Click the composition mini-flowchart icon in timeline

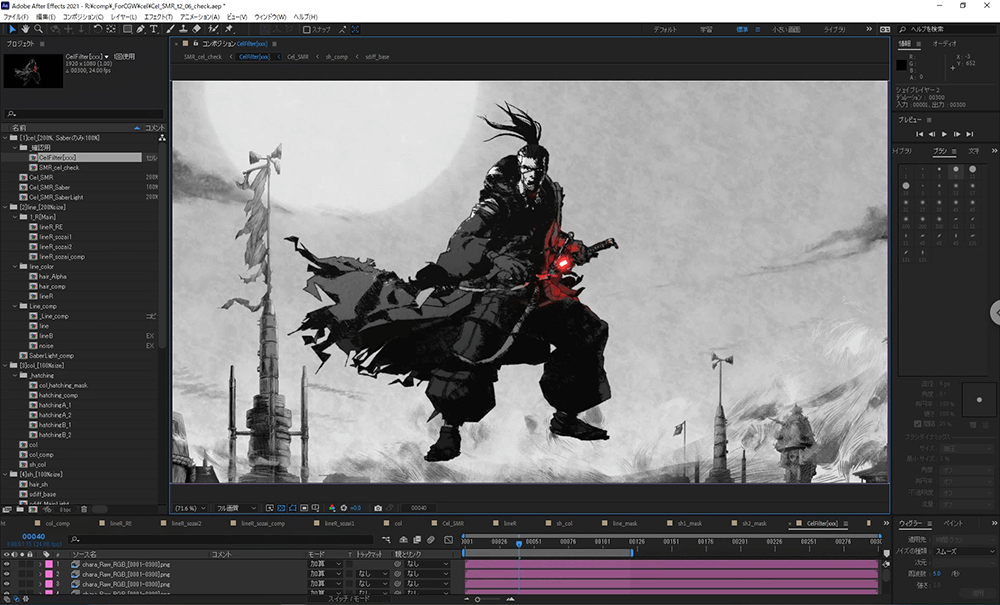pos(386,539)
